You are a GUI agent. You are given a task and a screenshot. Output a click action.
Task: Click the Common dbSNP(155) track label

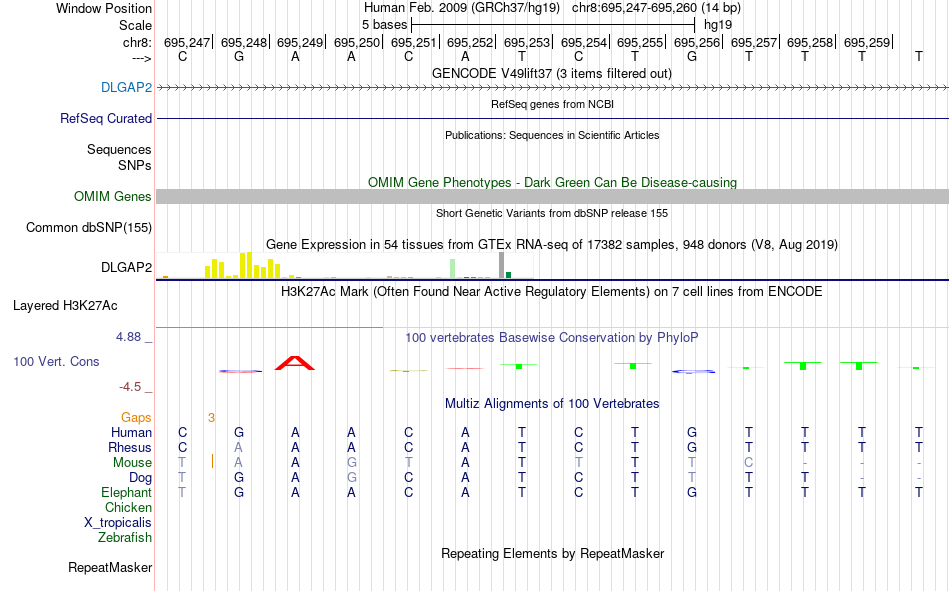click(x=88, y=227)
